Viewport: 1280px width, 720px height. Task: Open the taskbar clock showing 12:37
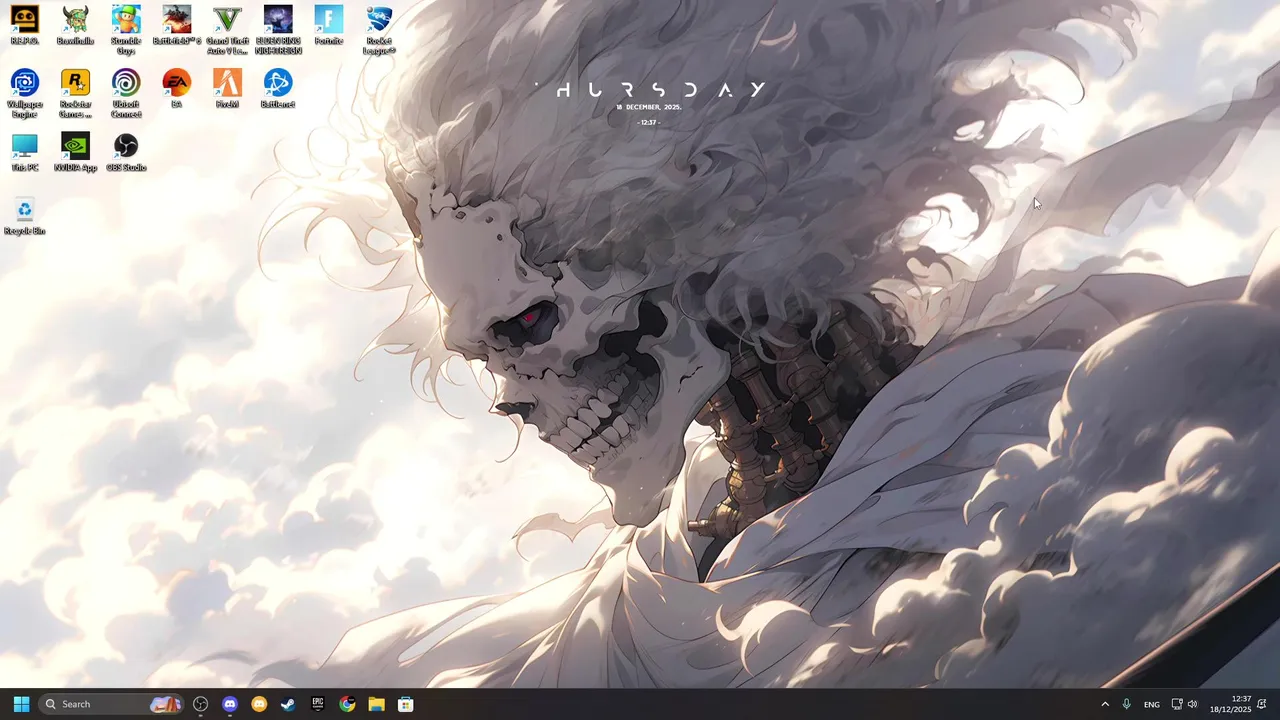point(1230,704)
